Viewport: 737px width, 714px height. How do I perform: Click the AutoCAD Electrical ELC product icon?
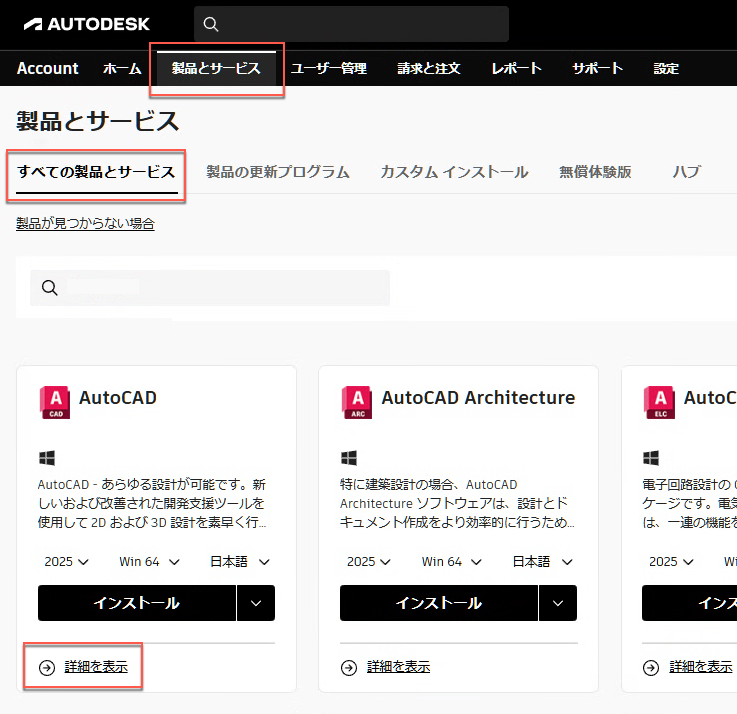[659, 402]
